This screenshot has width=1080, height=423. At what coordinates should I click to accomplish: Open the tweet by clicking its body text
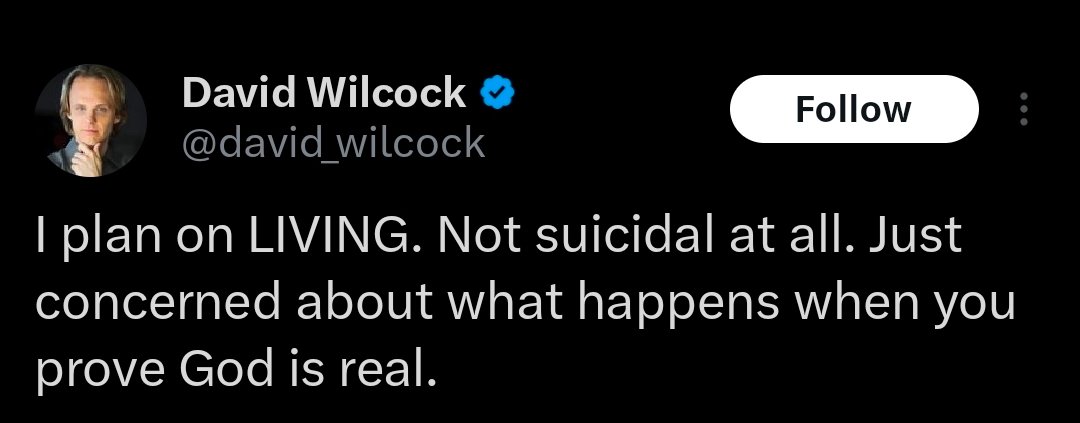coord(525,302)
